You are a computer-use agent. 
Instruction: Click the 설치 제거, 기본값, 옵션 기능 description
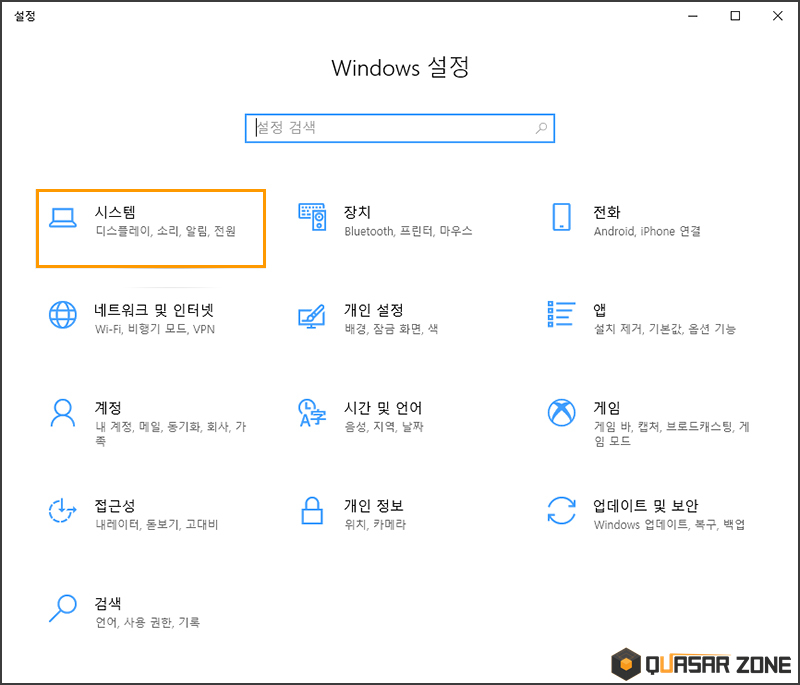tap(664, 329)
